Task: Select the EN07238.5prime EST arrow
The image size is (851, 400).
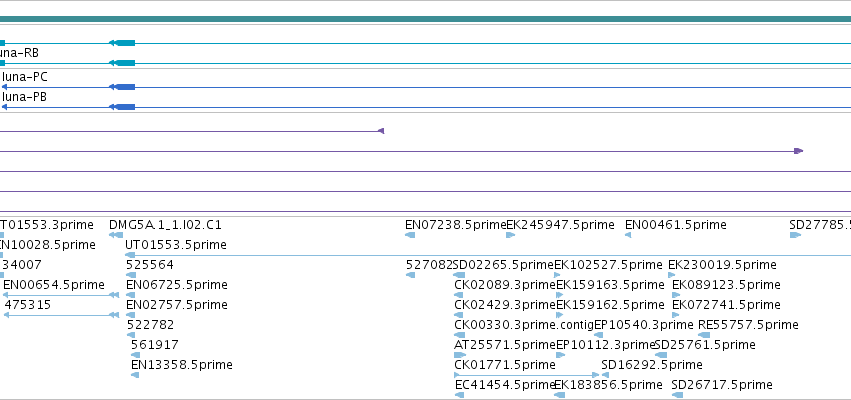Action: (x=410, y=235)
